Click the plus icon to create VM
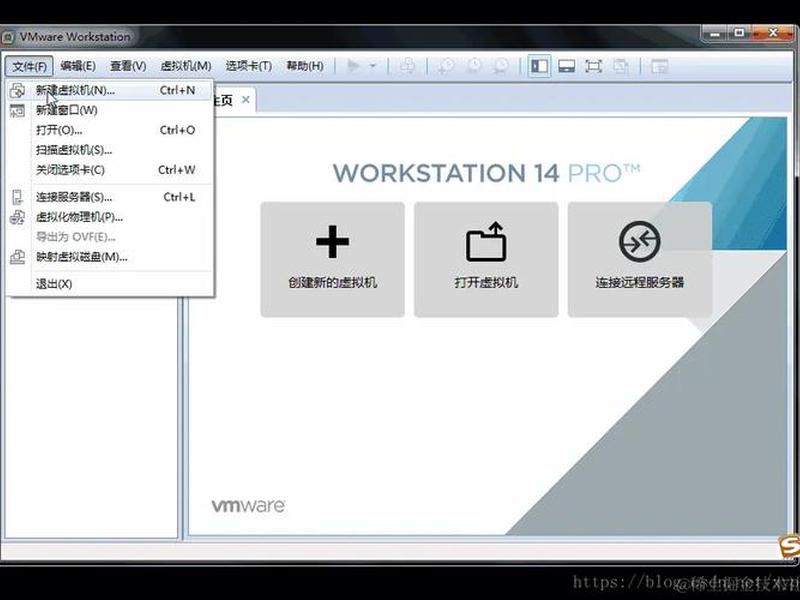This screenshot has height=600, width=800. tap(333, 241)
